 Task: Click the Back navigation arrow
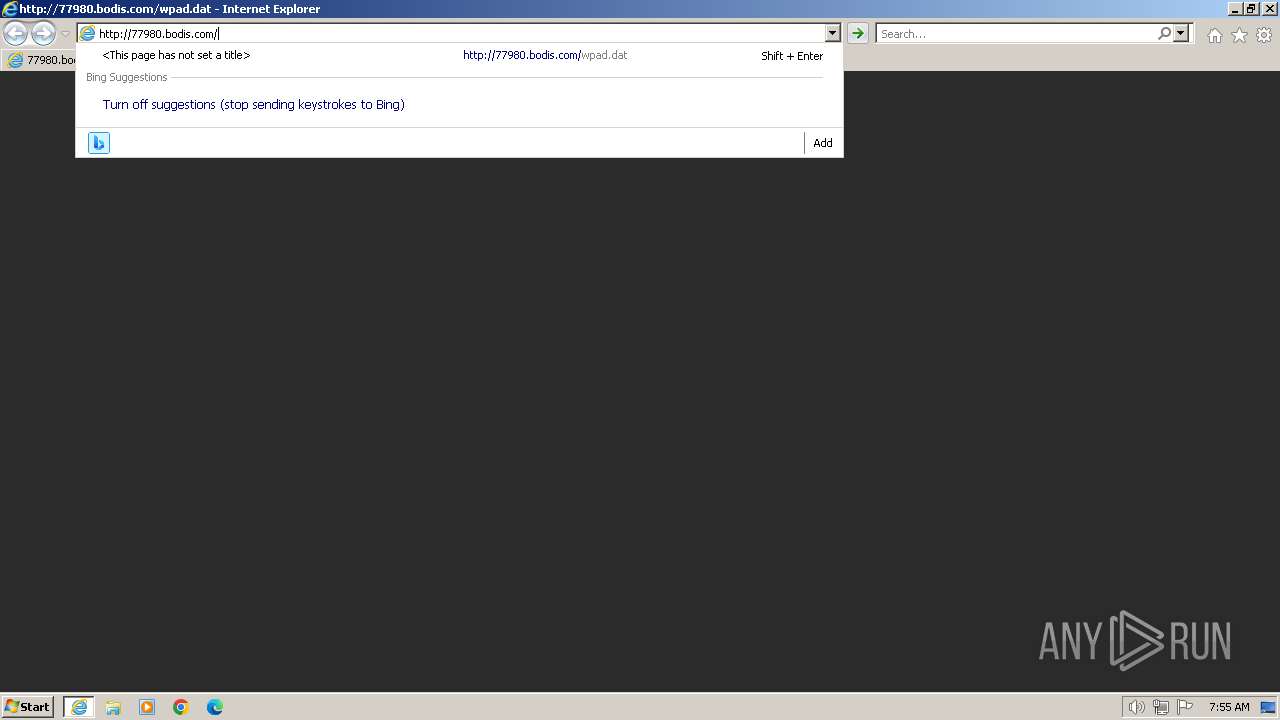[15, 34]
